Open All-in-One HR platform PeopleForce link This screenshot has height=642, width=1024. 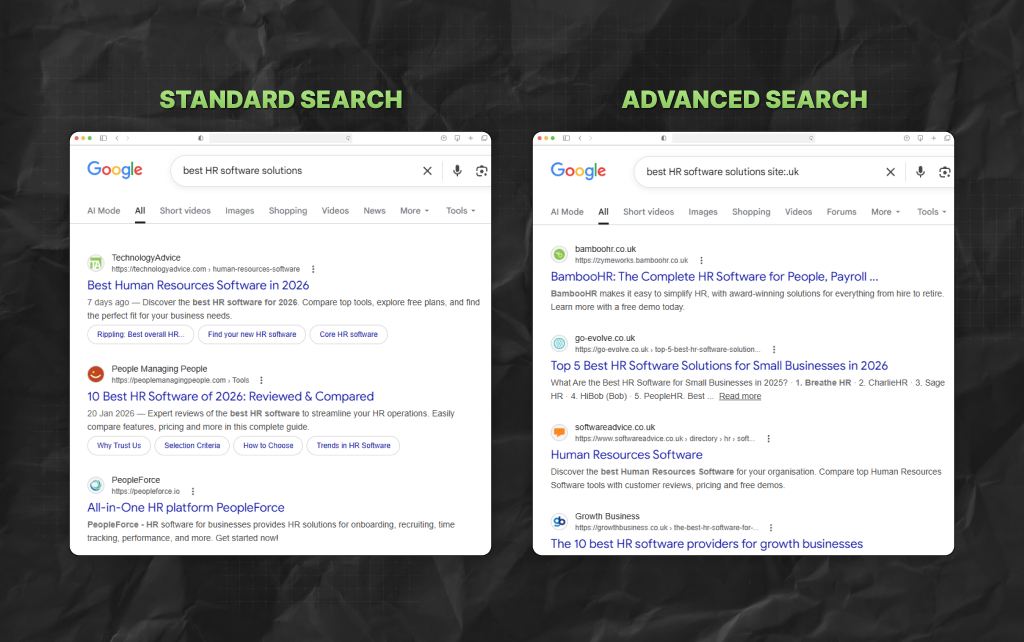[185, 507]
